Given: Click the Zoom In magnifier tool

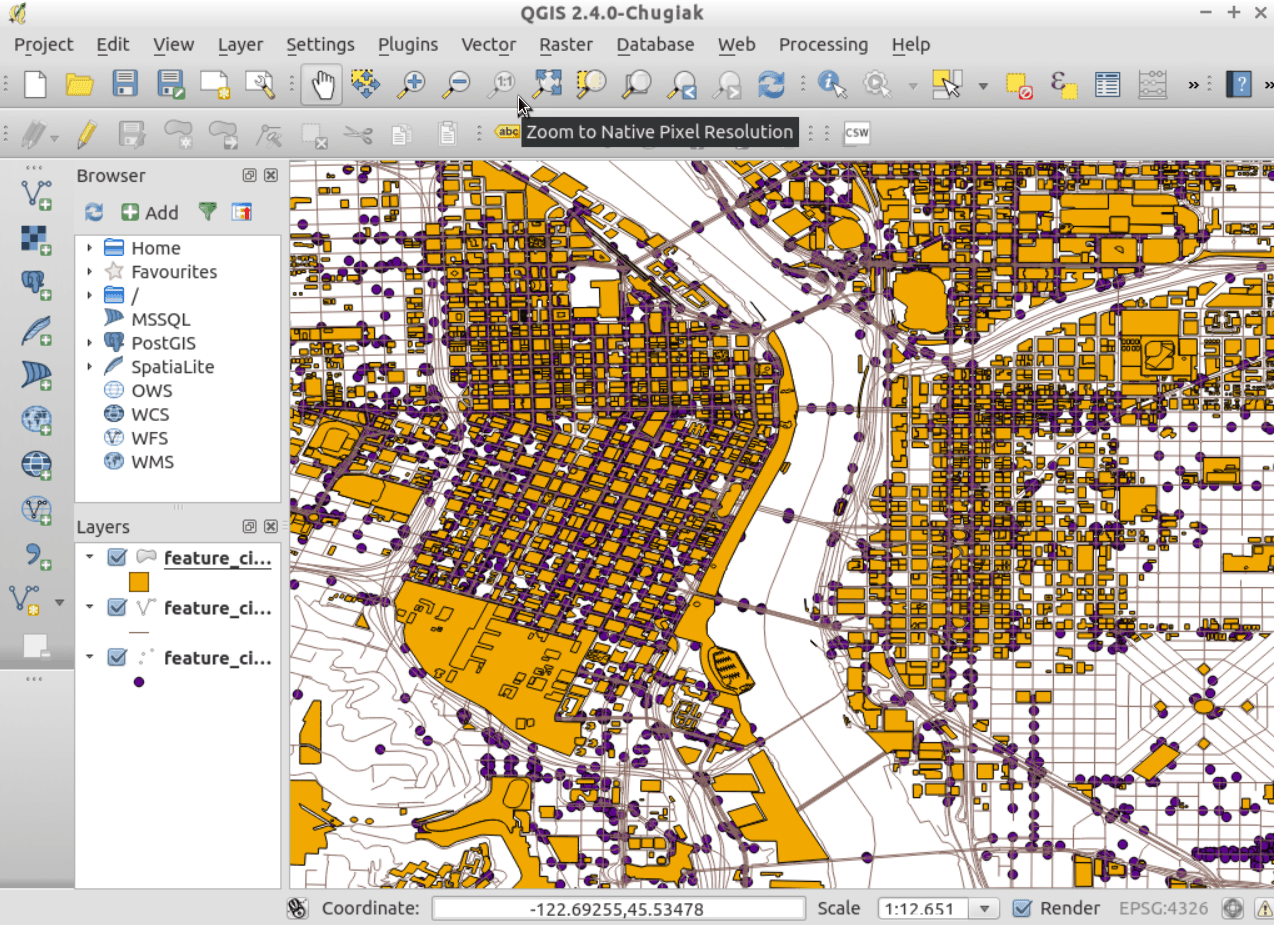Looking at the screenshot, I should 411,85.
